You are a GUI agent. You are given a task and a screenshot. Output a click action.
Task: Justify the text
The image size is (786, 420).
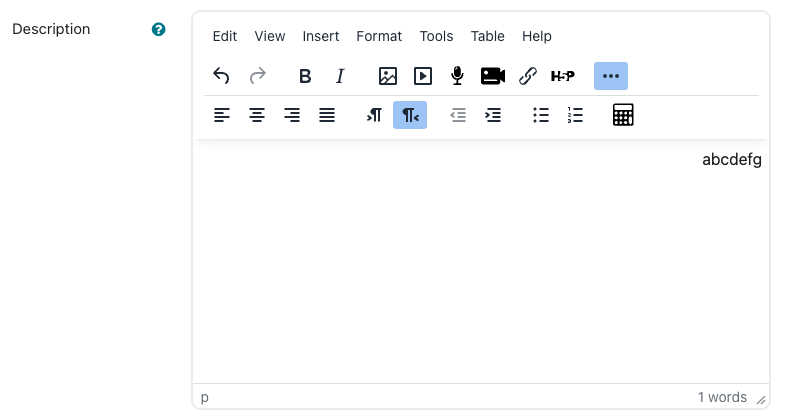pos(327,115)
